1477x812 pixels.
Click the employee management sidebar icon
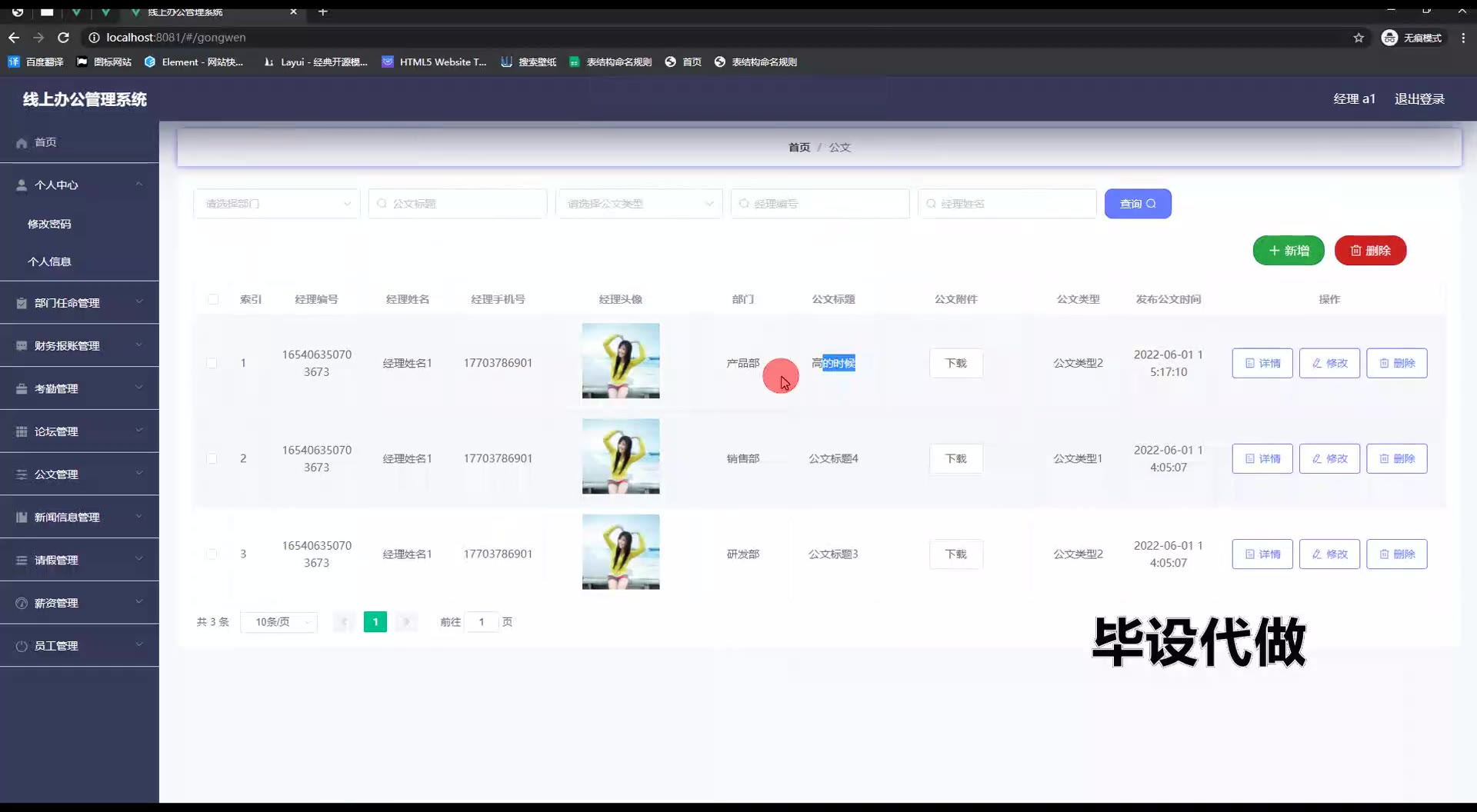(22, 647)
